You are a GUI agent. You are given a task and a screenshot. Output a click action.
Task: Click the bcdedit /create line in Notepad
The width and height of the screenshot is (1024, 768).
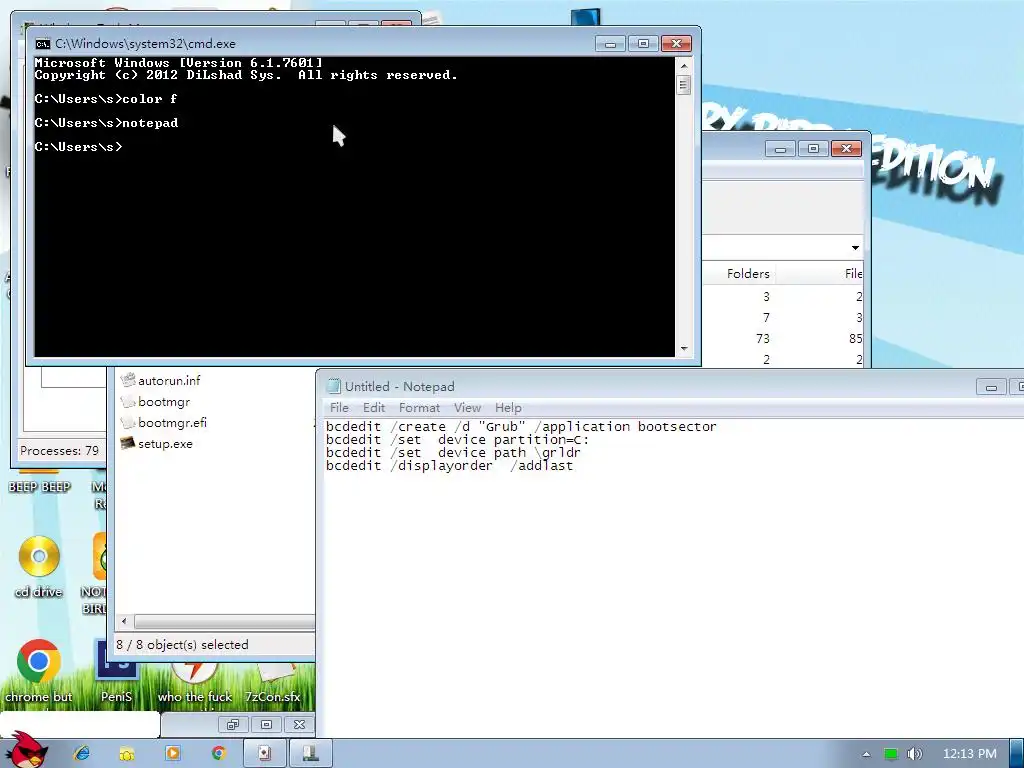point(521,426)
